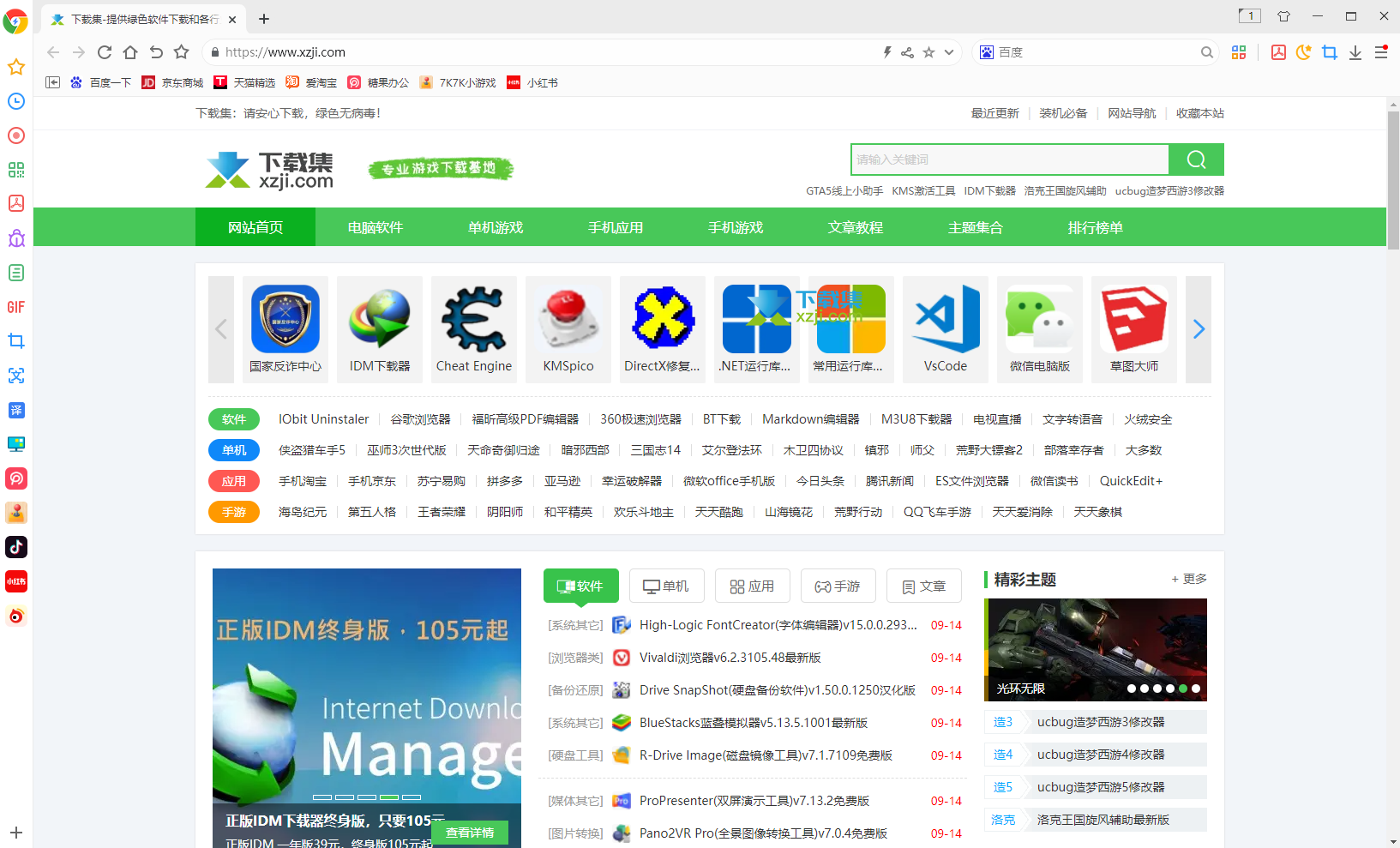Viewport: 1400px width, 848px height.
Task: Select 单机游戏 in navigation menu
Action: [x=496, y=227]
